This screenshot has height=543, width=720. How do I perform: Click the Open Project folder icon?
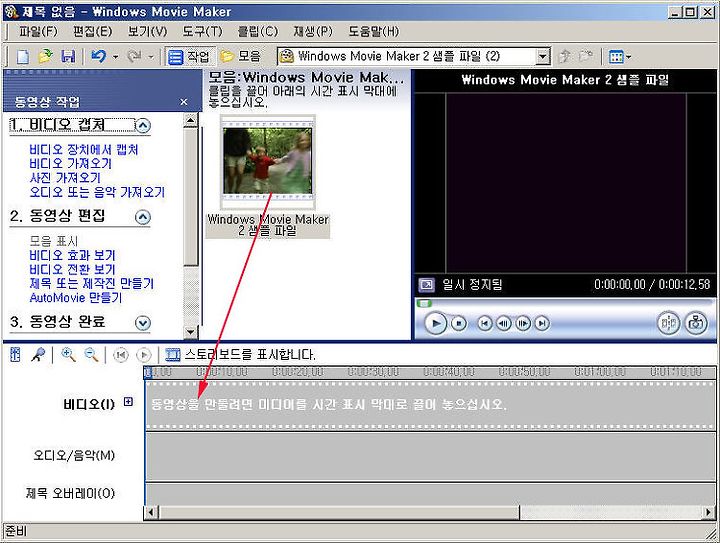45,56
